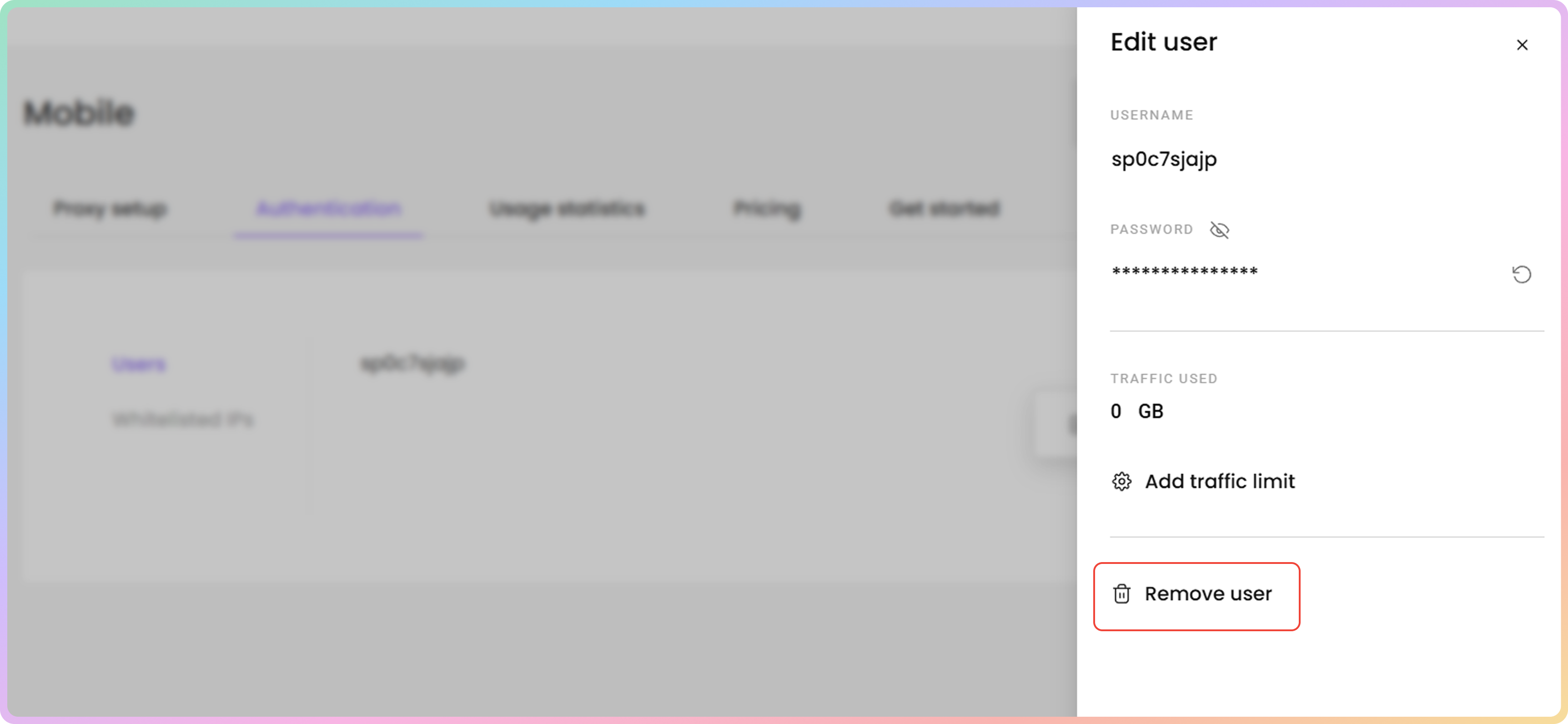
Task: Click the Mobile page heading
Action: (79, 113)
